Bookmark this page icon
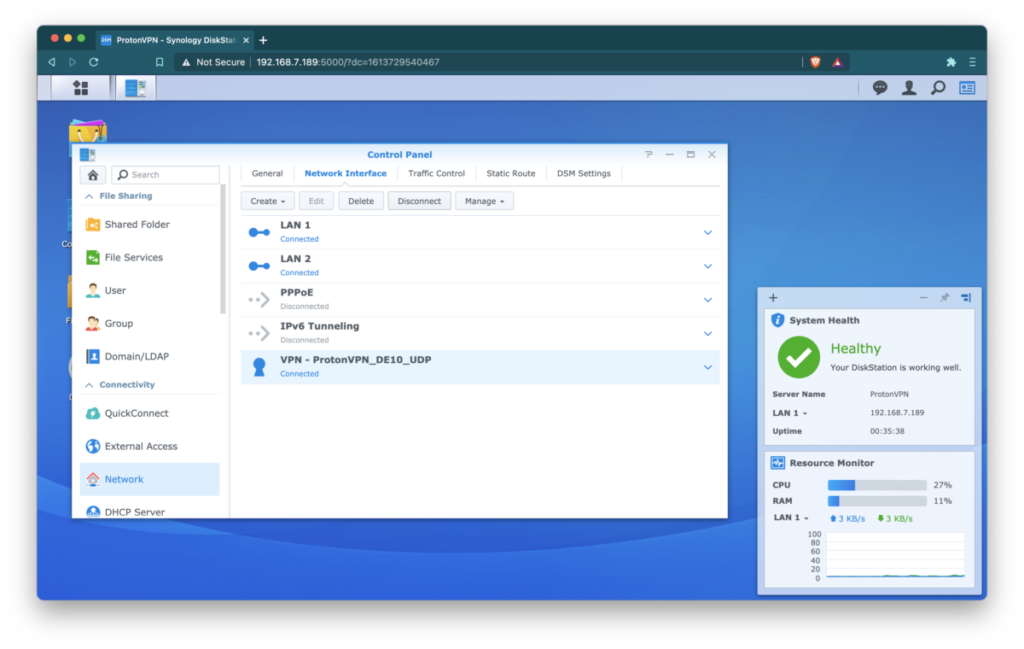Image resolution: width=1024 pixels, height=649 pixels. [x=159, y=62]
